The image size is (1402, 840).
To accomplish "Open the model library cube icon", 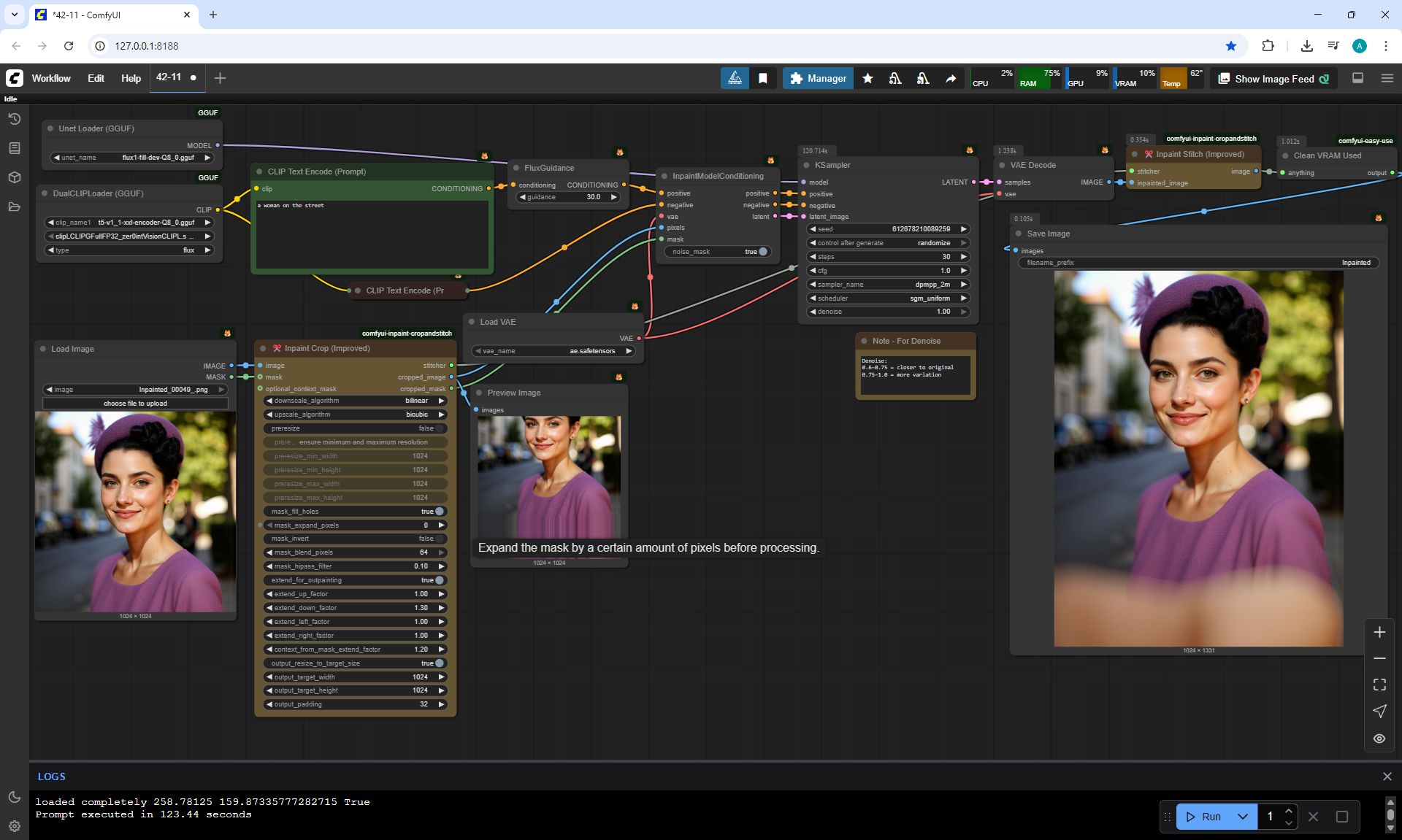I will pos(14,177).
